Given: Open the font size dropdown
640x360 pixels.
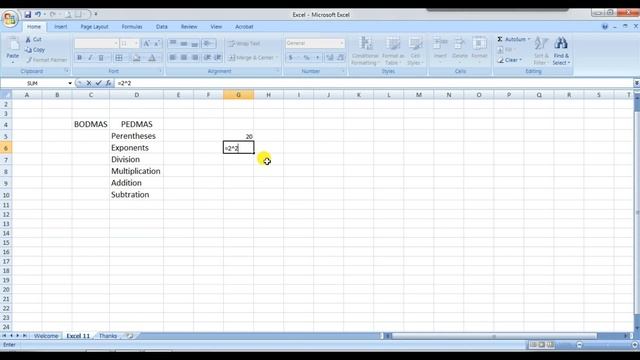Looking at the screenshot, I should [136, 43].
